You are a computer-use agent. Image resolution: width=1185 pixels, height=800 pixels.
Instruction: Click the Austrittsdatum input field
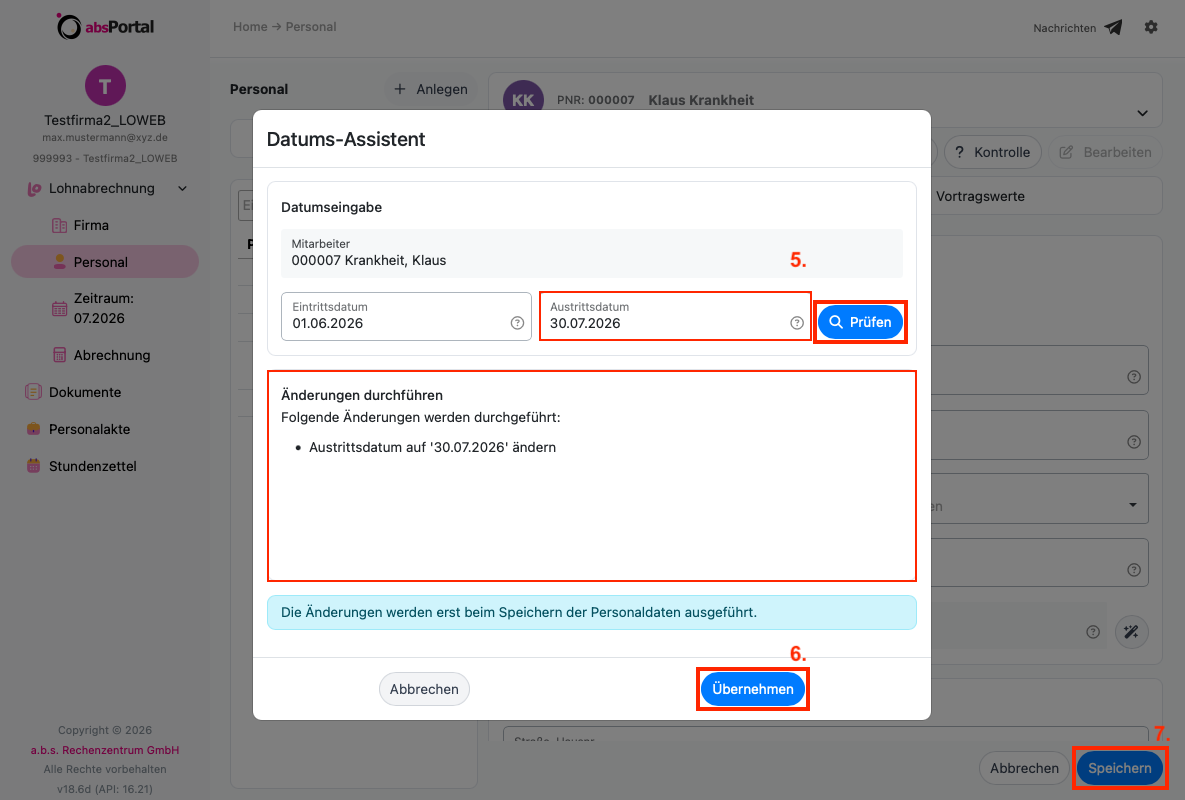click(x=675, y=317)
